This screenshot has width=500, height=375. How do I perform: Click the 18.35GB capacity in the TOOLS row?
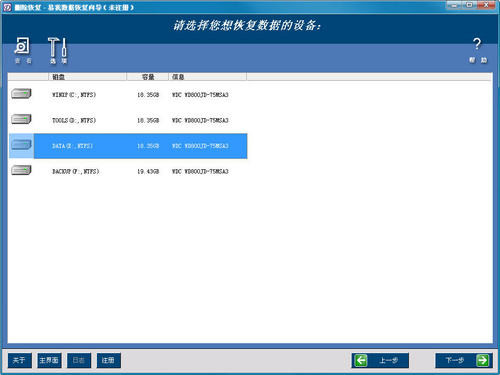pyautogui.click(x=148, y=120)
